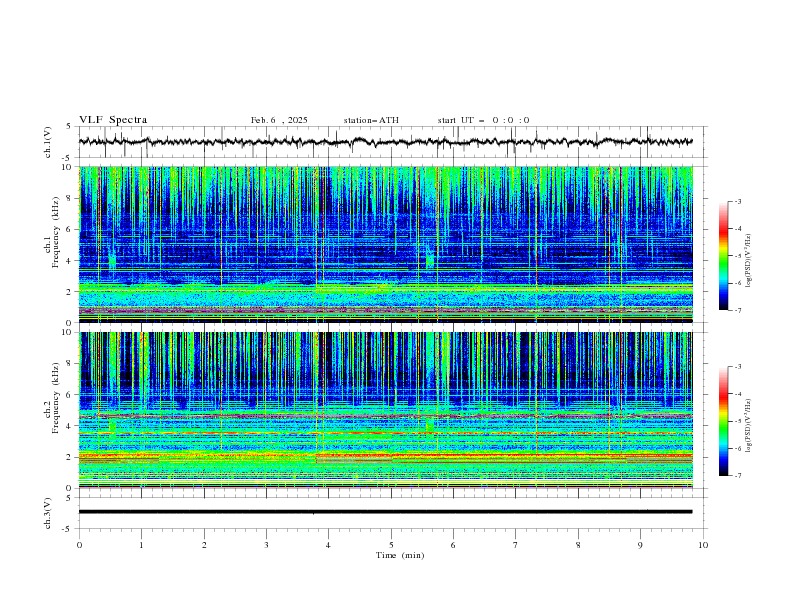Click time axis tick label "9"
The height and width of the screenshot is (612, 792).
640,545
